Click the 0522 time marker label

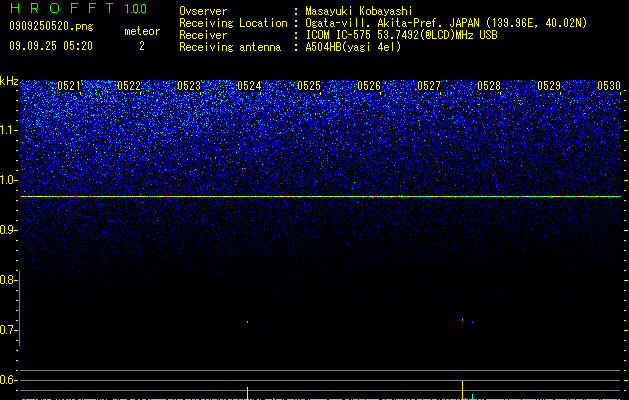[129, 86]
